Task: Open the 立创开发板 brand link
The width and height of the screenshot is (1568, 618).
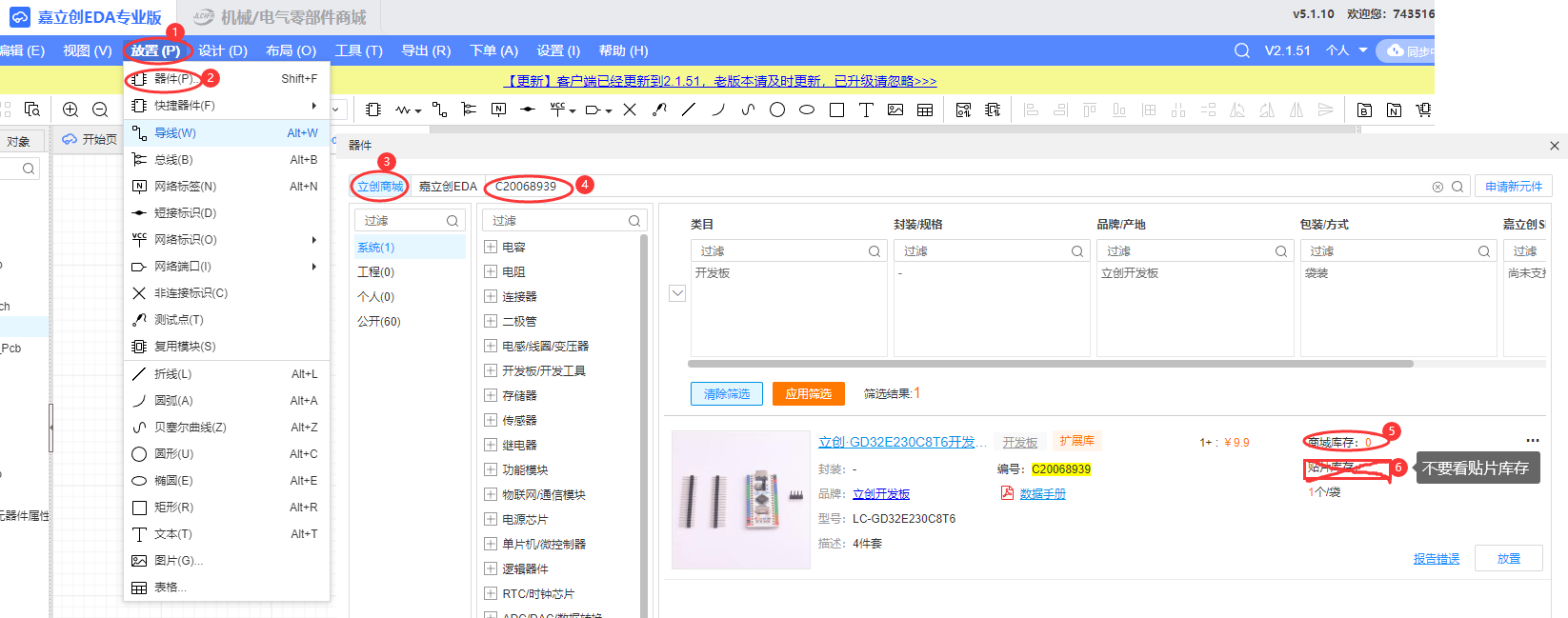Action: 881,494
